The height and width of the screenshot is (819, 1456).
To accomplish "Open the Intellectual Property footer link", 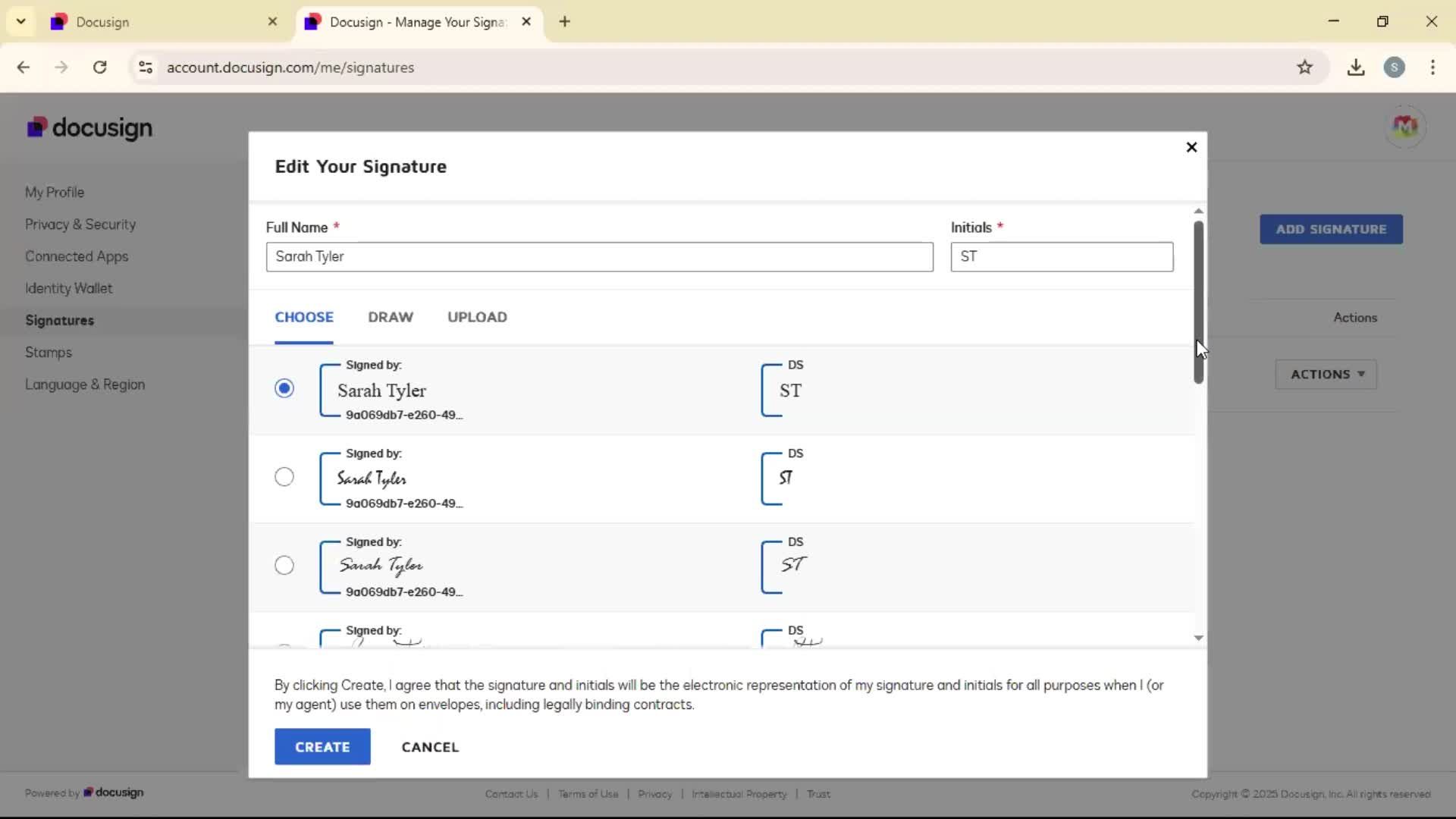I will 739,794.
